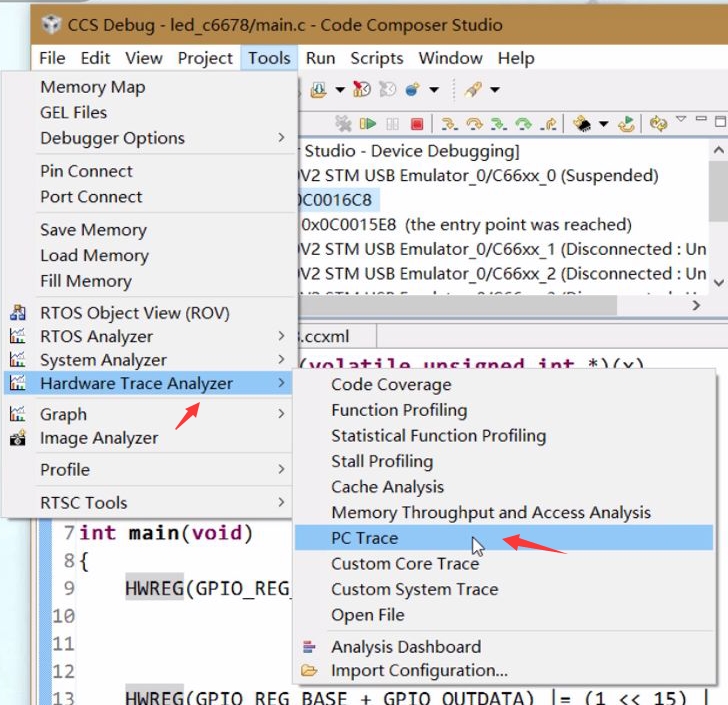Click the Restart green arrow icon
The image size is (728, 705).
[x=626, y=124]
